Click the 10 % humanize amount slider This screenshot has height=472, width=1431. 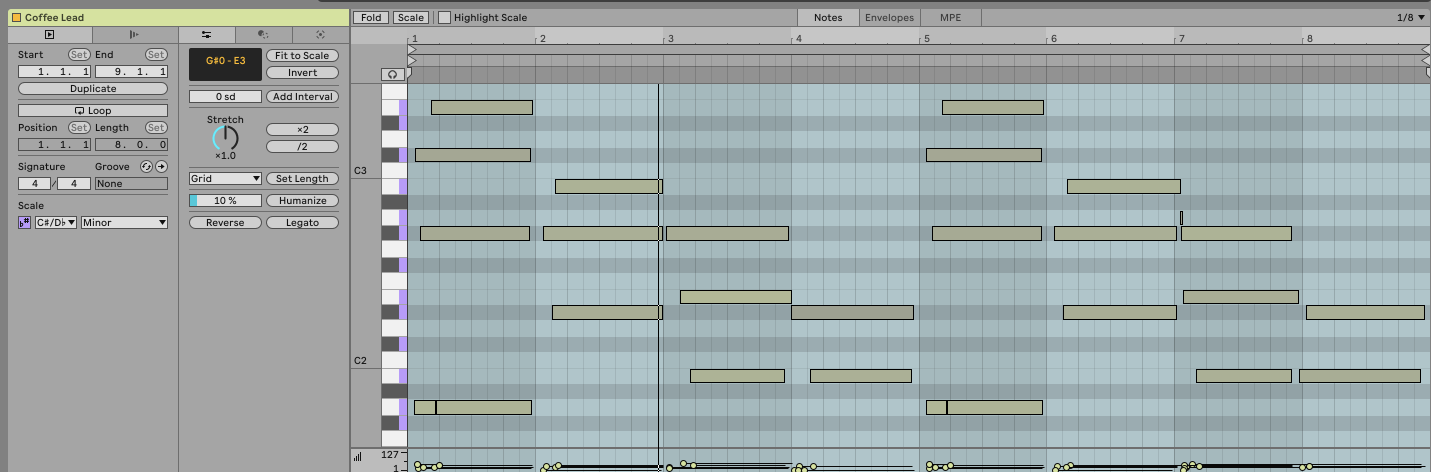click(226, 201)
